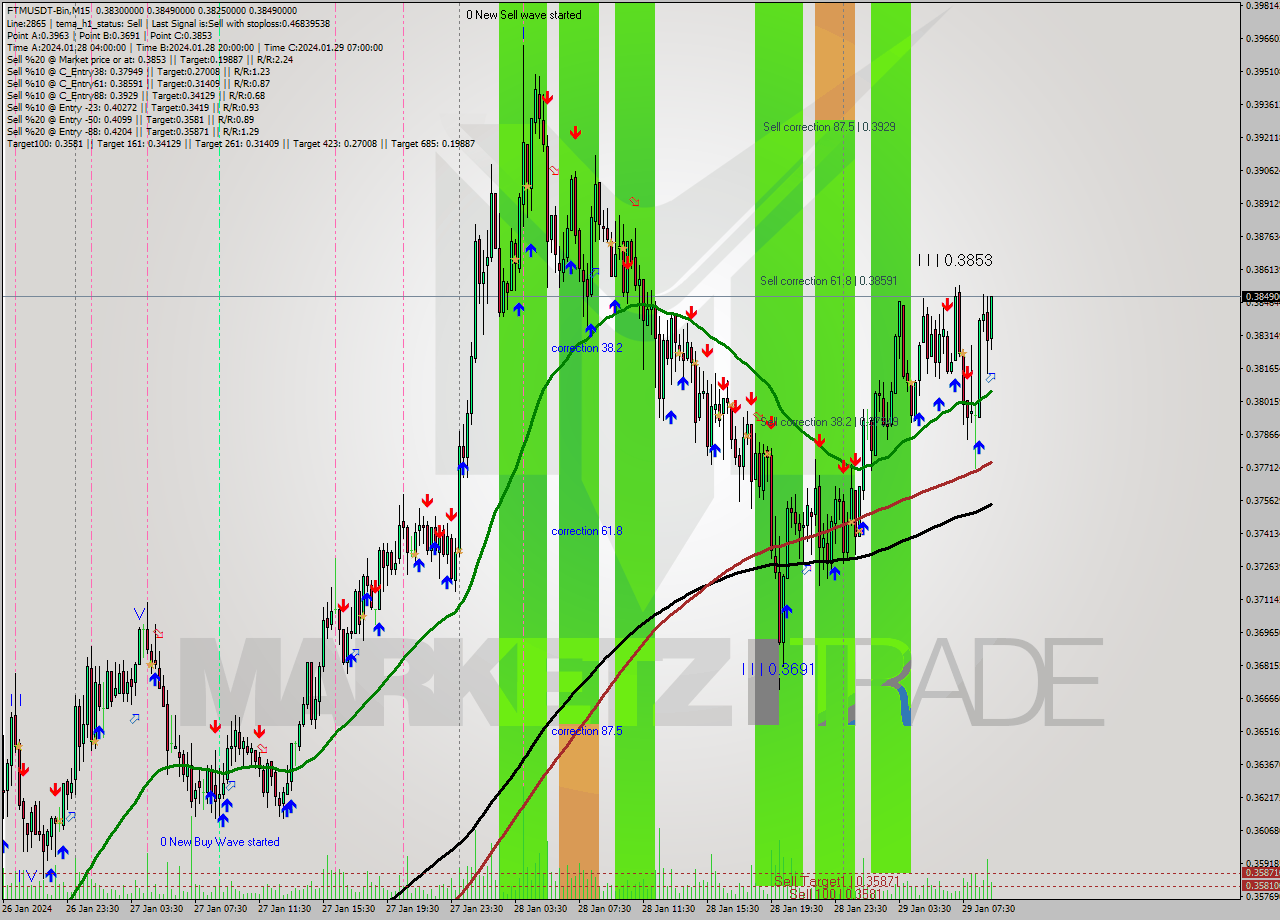Click the 'Sell %20 @ Entry -88: 0.4204' line
Image resolution: width=1280 pixels, height=920 pixels.
tap(132, 131)
